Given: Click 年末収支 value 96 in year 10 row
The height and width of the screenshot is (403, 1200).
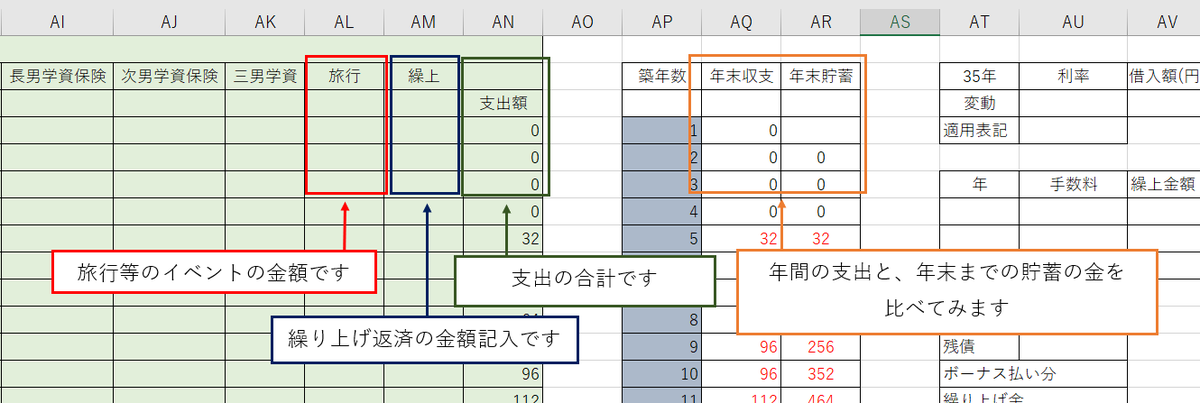Looking at the screenshot, I should click(741, 374).
